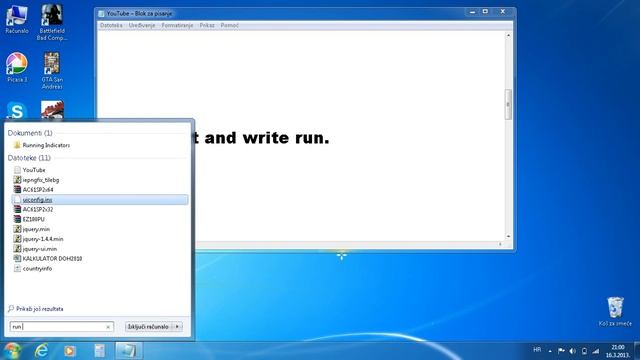This screenshot has width=640, height=360.
Task: Open the Recycle Bin on the desktop
Action: [615, 311]
